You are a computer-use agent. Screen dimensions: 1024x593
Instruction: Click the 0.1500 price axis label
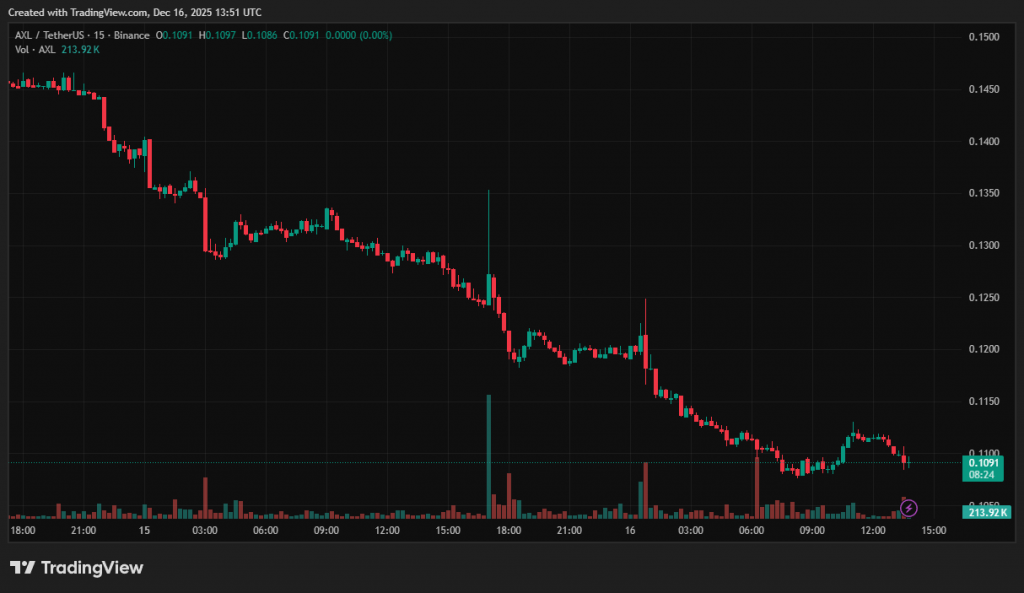pos(984,37)
